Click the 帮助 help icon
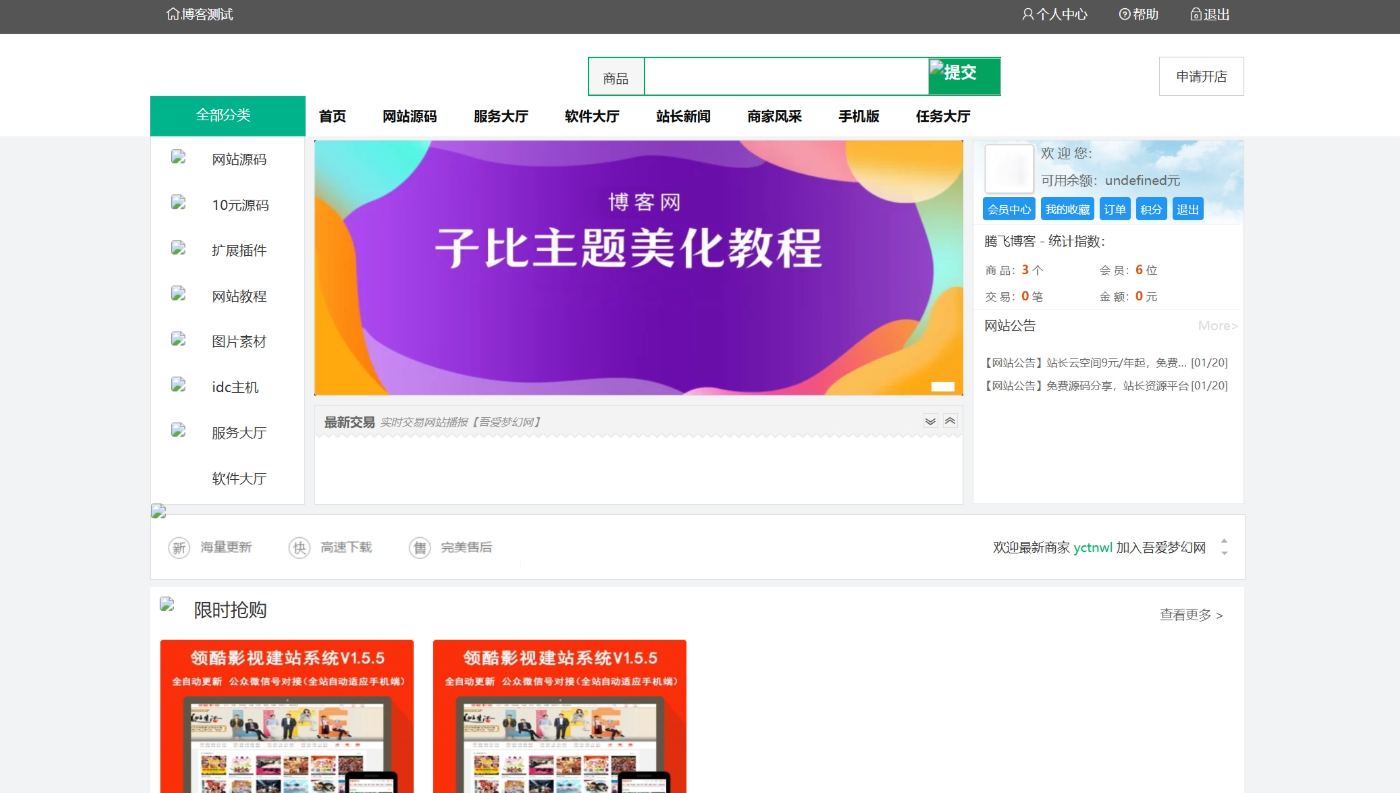This screenshot has width=1400, height=793. (x=1124, y=14)
